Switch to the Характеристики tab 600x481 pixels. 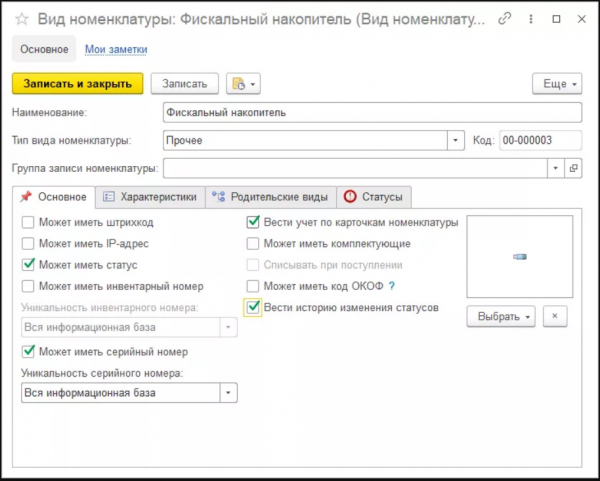pyautogui.click(x=150, y=197)
